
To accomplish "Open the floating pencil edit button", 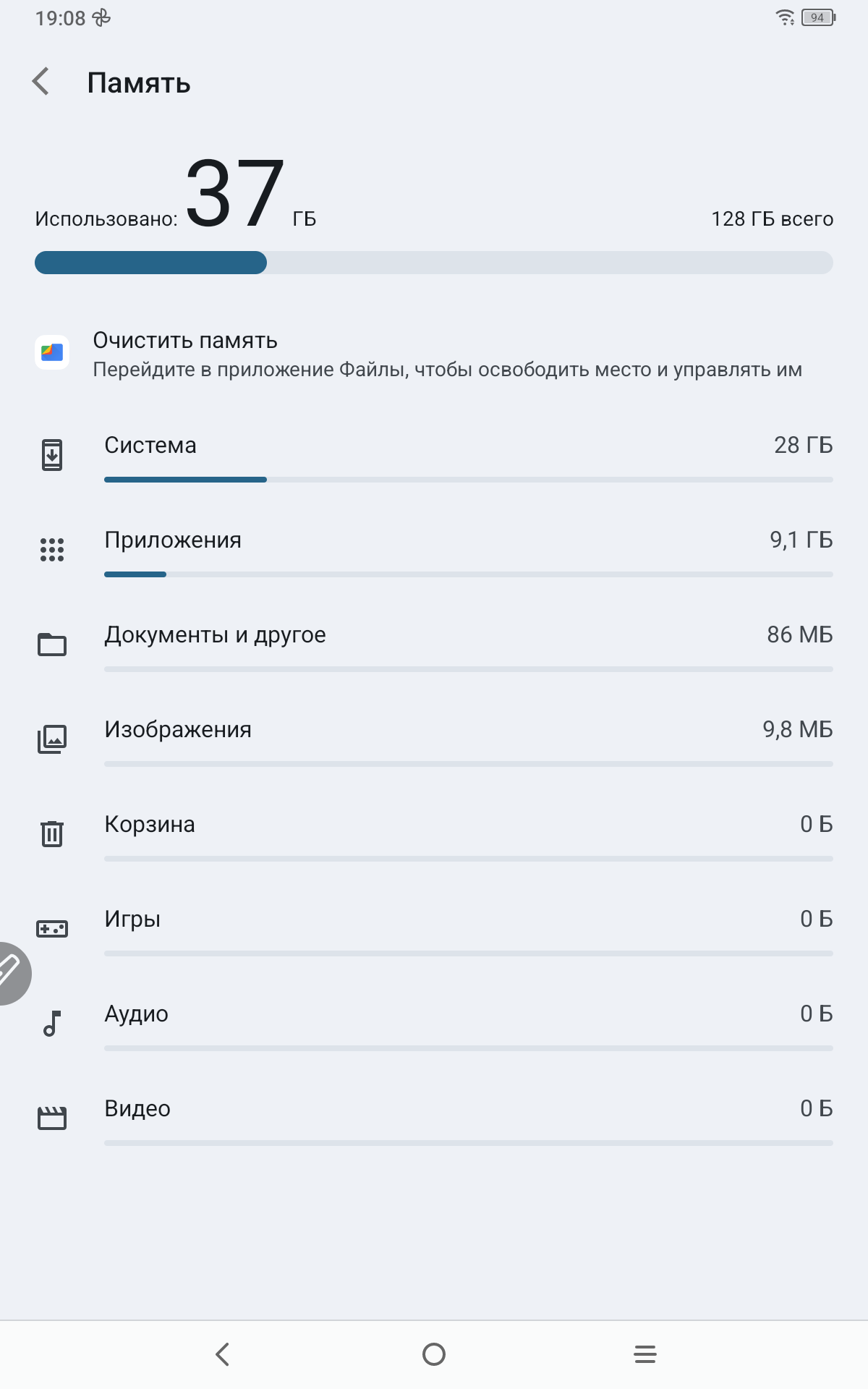I will 10,973.
